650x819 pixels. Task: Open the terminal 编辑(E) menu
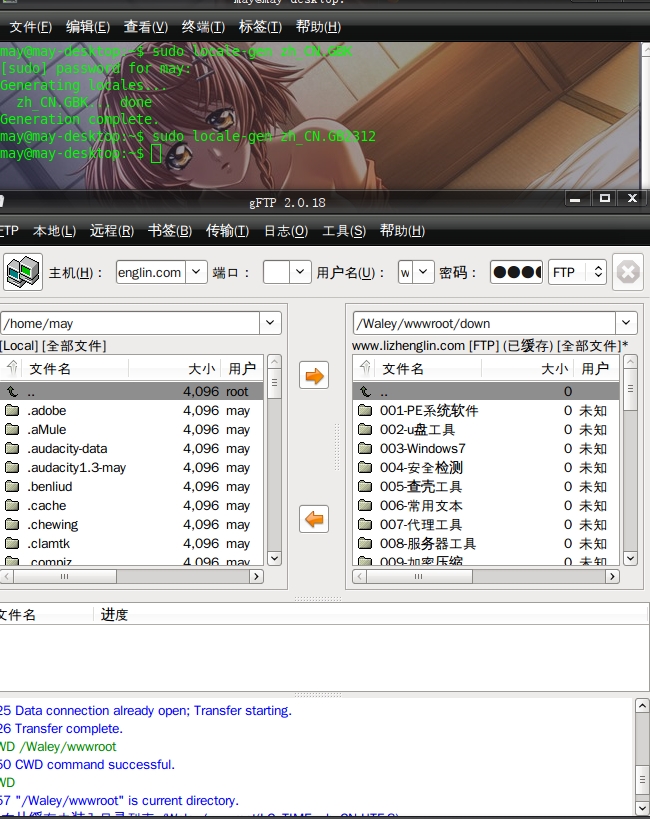[88, 27]
